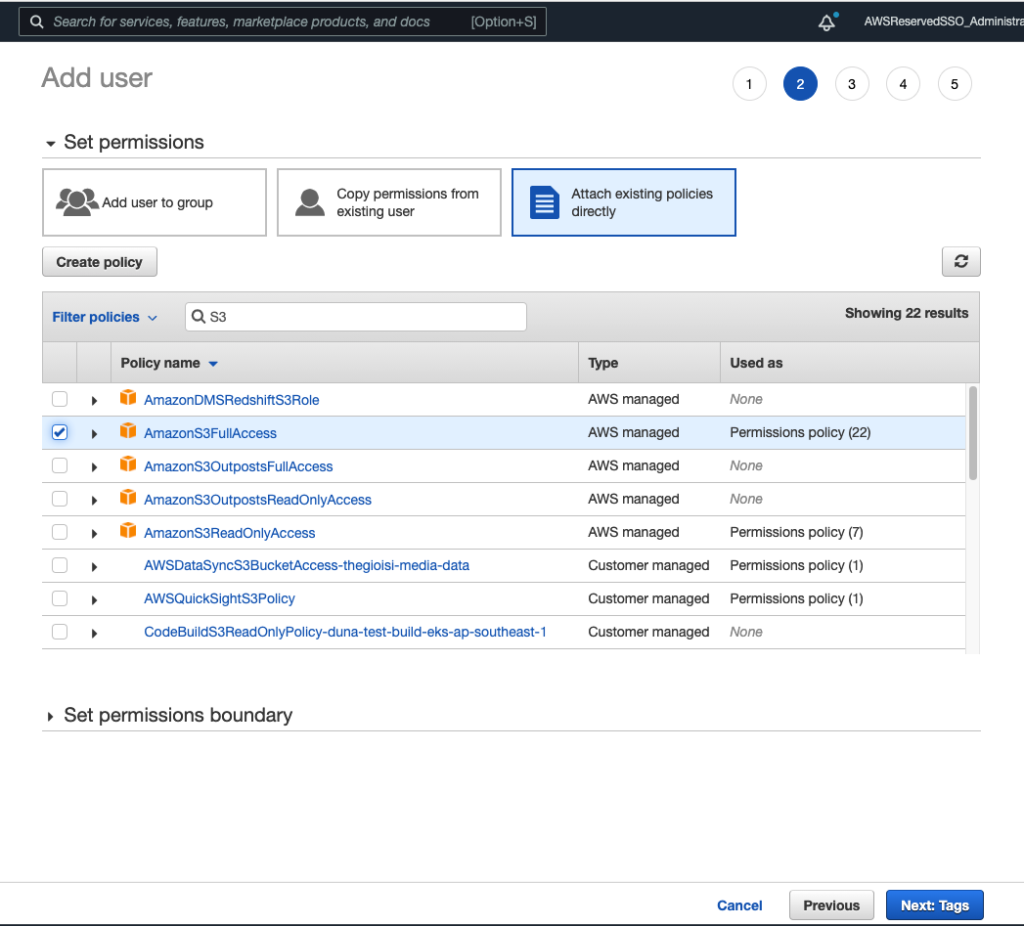Go to wizard step 3
Image resolution: width=1024 pixels, height=926 pixels.
852,84
